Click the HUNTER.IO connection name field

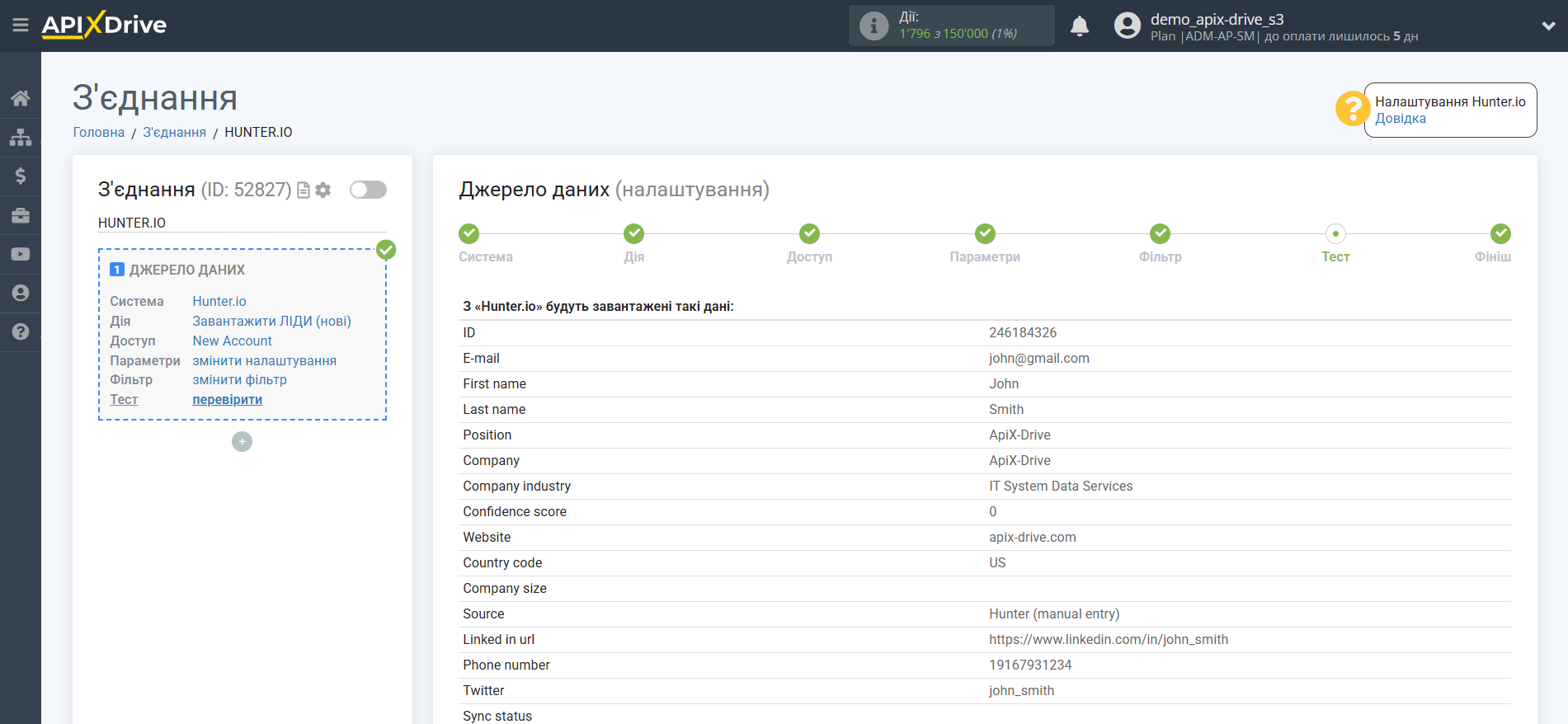pos(242,223)
